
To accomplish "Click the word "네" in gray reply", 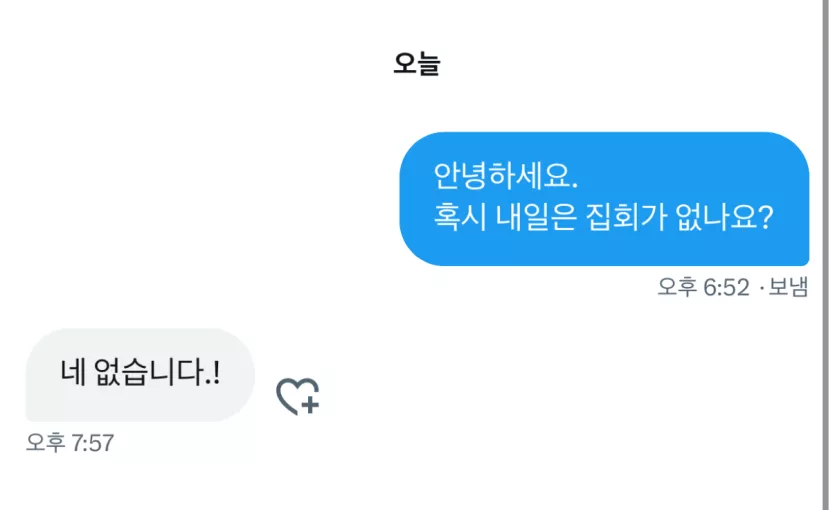I will point(73,372).
